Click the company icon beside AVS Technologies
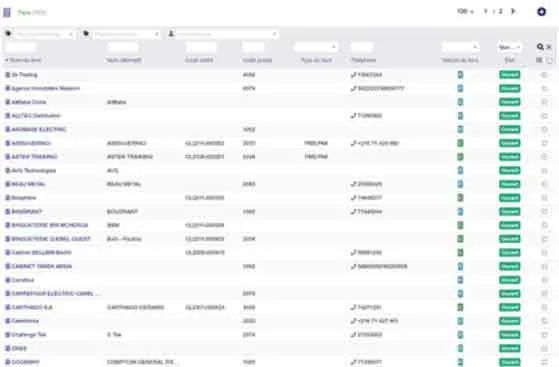The width and height of the screenshot is (559, 367). tap(7, 170)
